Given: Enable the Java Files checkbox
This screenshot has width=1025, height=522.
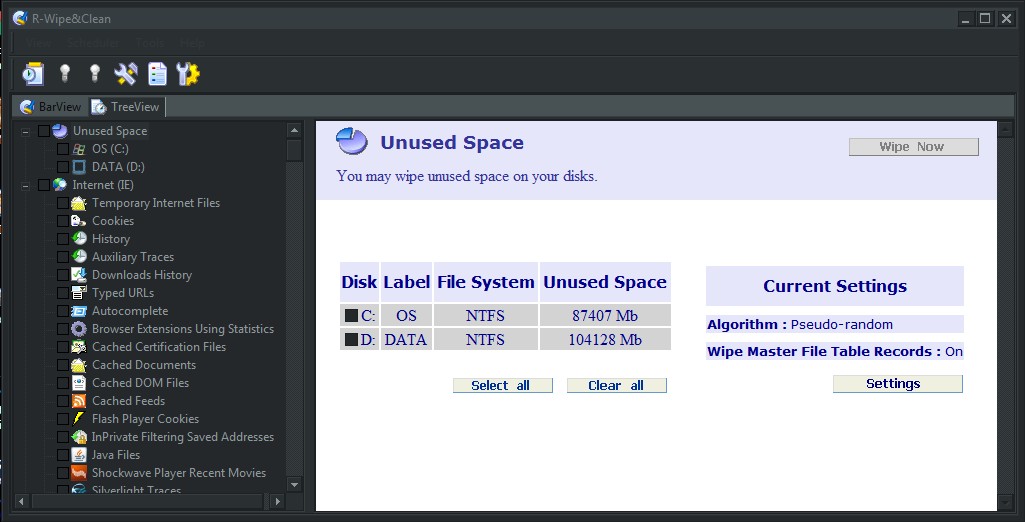Looking at the screenshot, I should tap(63, 455).
